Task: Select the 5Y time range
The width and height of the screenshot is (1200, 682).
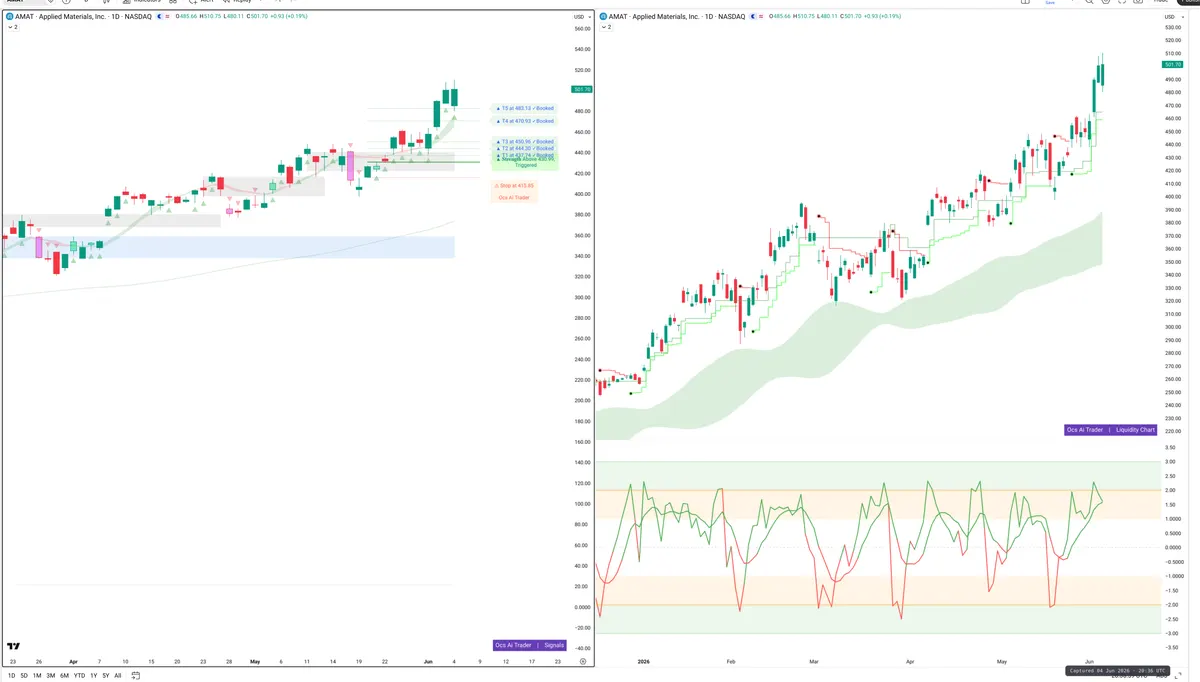Action: click(x=105, y=675)
